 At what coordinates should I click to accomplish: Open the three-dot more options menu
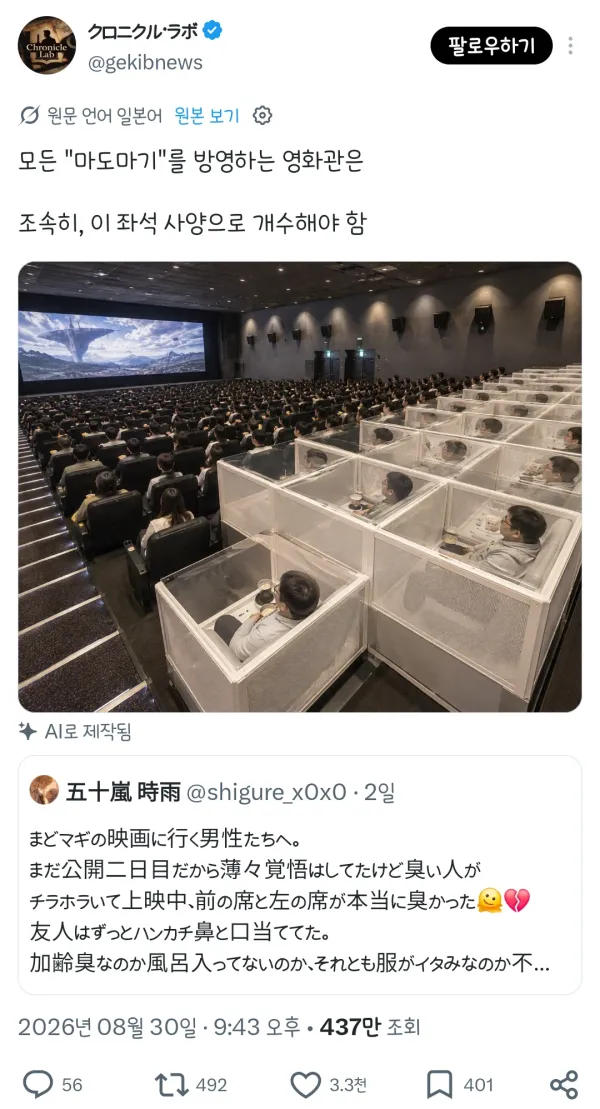click(570, 45)
